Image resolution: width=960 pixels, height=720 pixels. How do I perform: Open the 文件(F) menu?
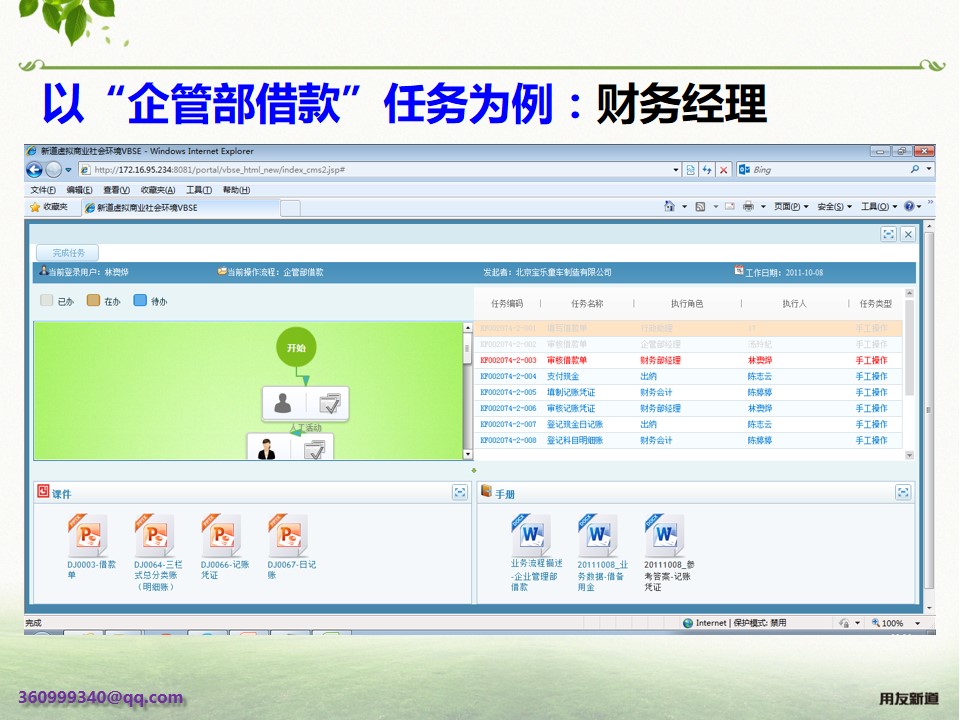pyautogui.click(x=43, y=190)
